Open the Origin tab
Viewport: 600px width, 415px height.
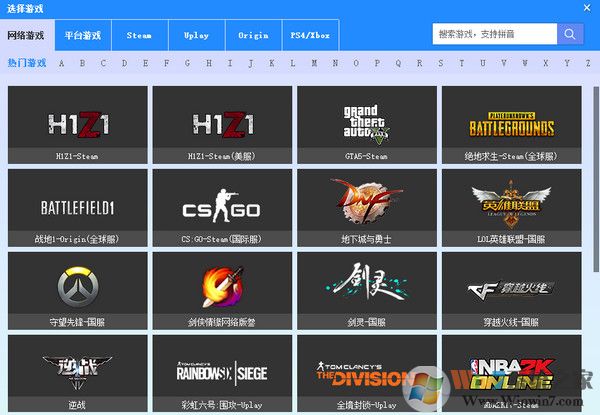tap(253, 35)
